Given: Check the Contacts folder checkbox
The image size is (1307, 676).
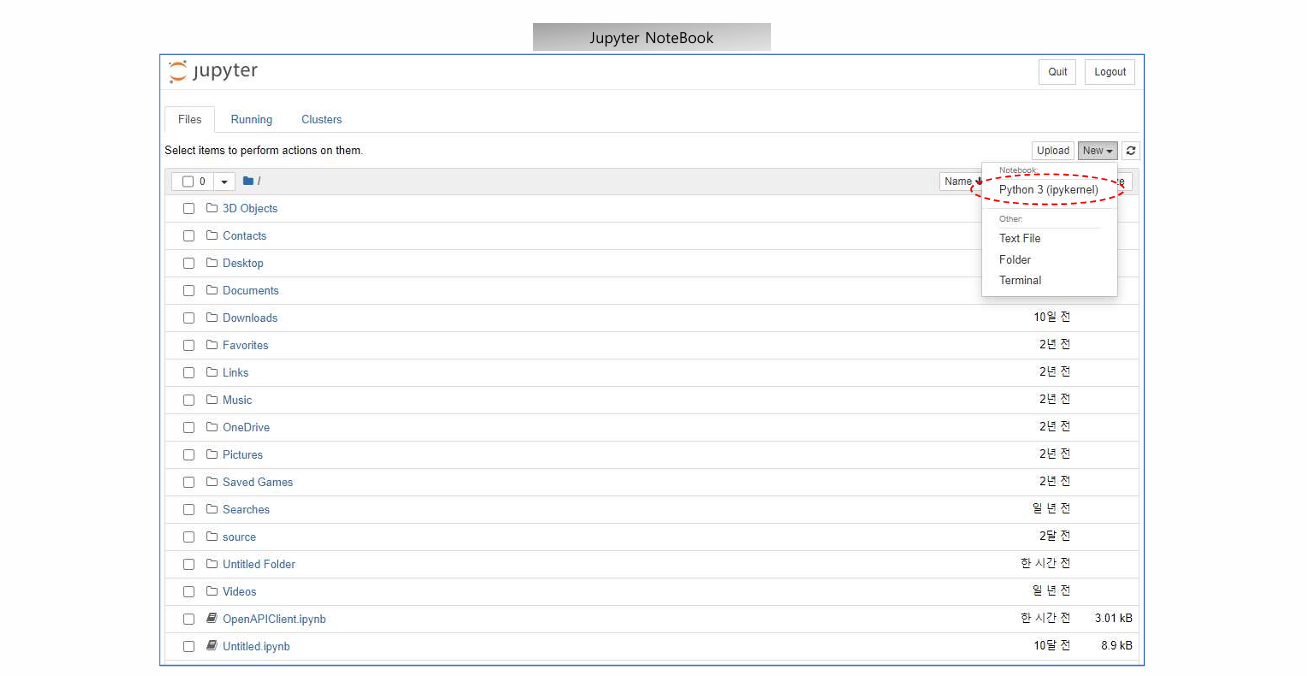Looking at the screenshot, I should pos(188,236).
